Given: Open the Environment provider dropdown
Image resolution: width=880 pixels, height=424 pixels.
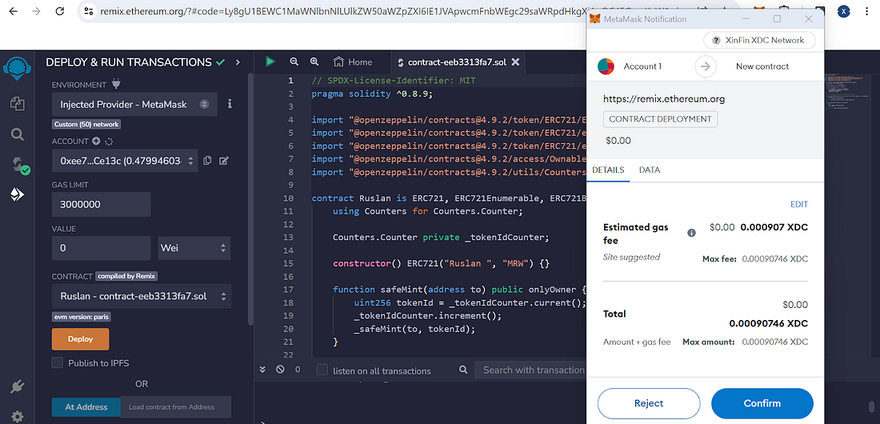Looking at the screenshot, I should click(134, 103).
